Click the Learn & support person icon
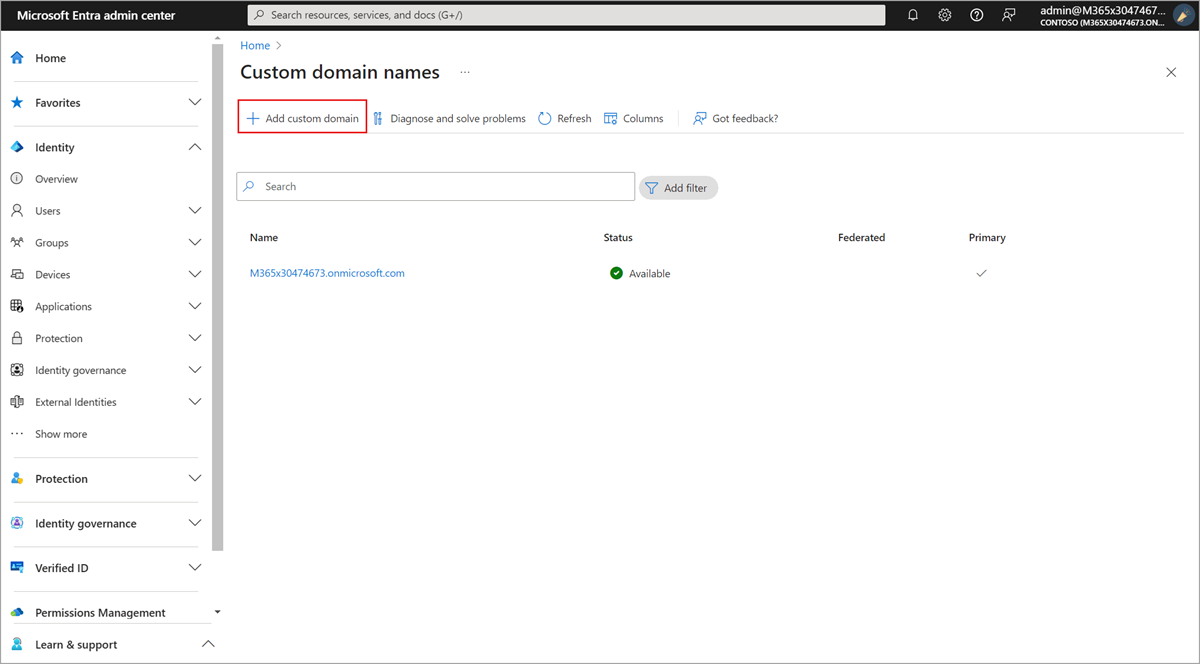 click(17, 645)
